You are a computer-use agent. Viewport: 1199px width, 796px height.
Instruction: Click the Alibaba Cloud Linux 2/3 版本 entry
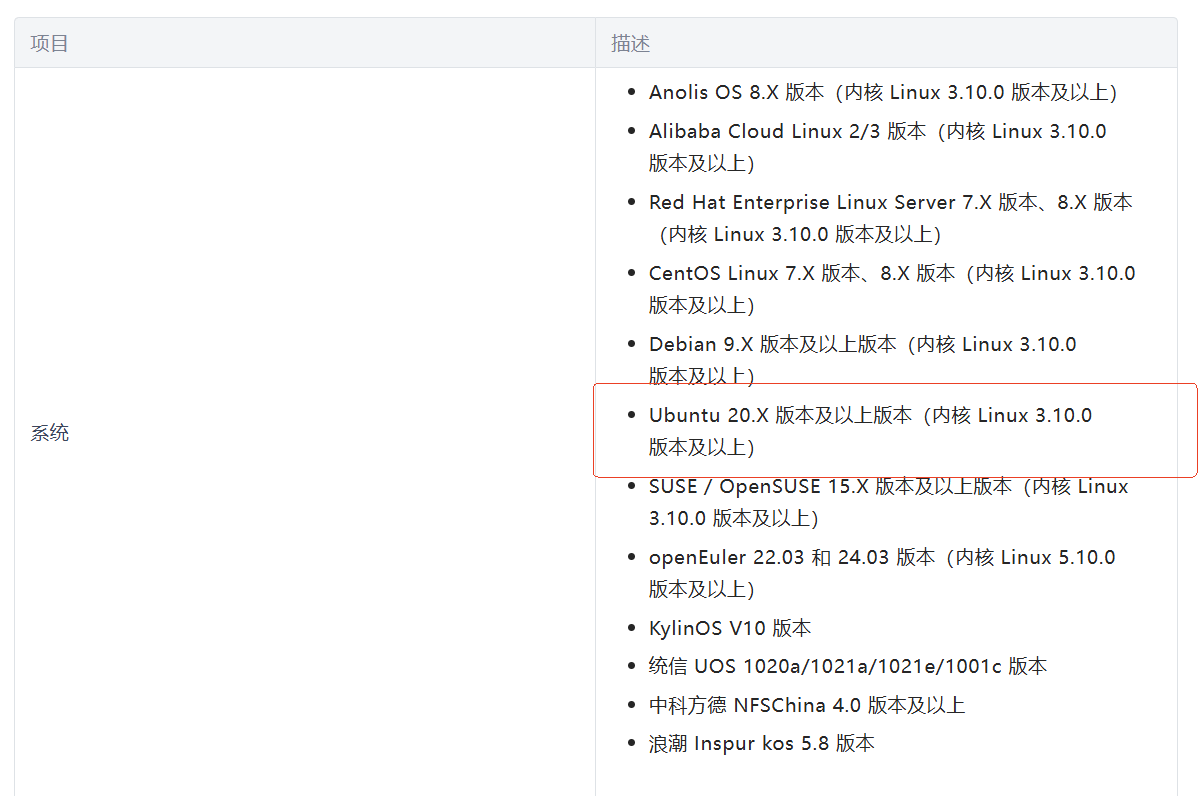pyautogui.click(x=877, y=147)
